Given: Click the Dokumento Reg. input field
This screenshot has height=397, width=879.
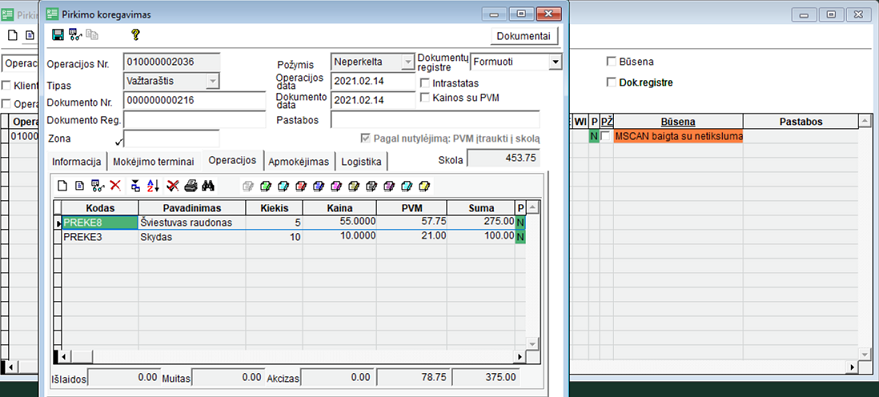Looking at the screenshot, I should tap(194, 120).
